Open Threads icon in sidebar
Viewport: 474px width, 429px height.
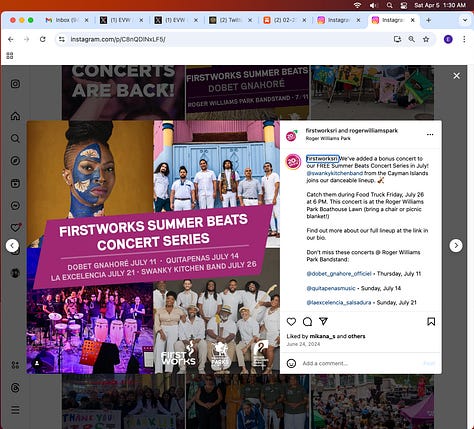tap(15, 388)
